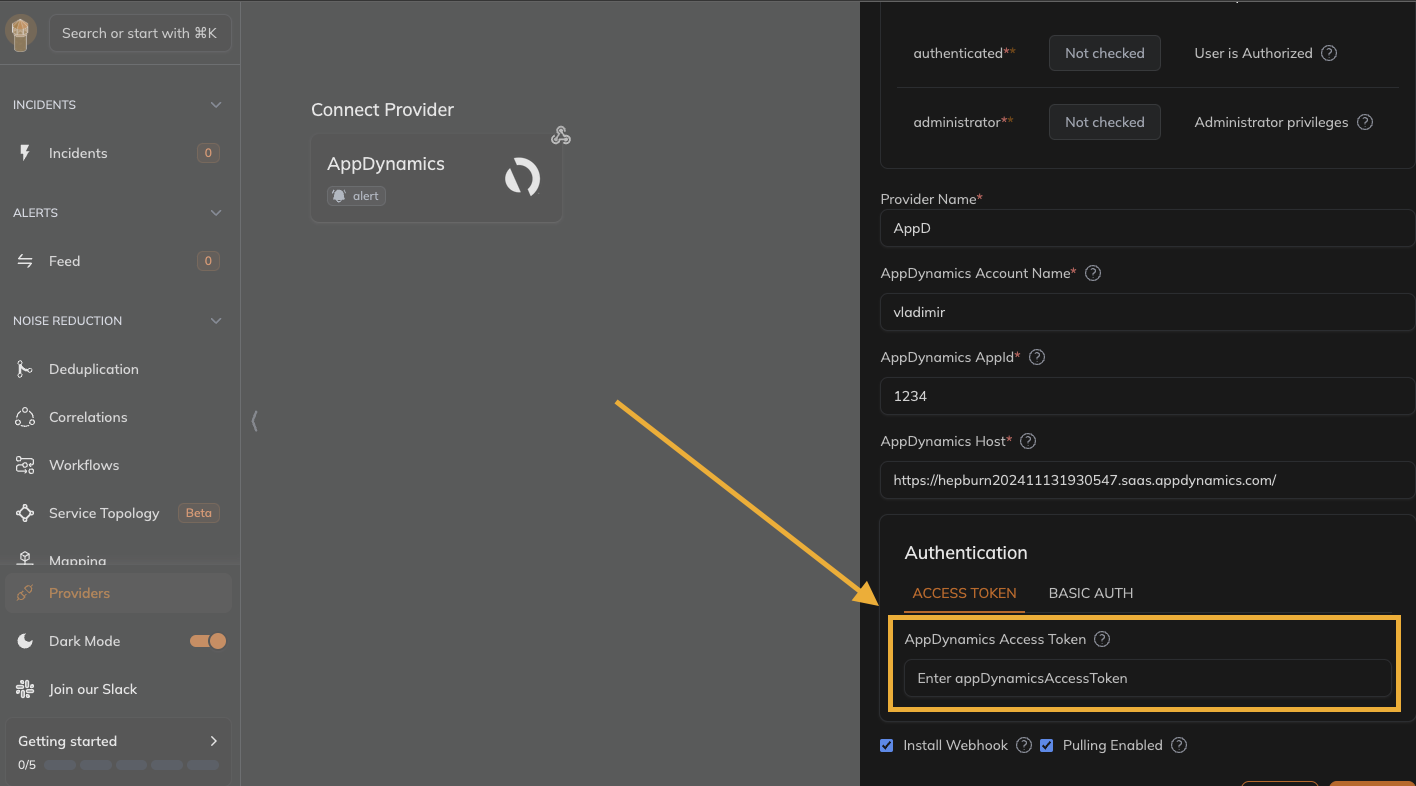1416x786 pixels.
Task: Click the Slack logo icon
Action: coord(25,689)
